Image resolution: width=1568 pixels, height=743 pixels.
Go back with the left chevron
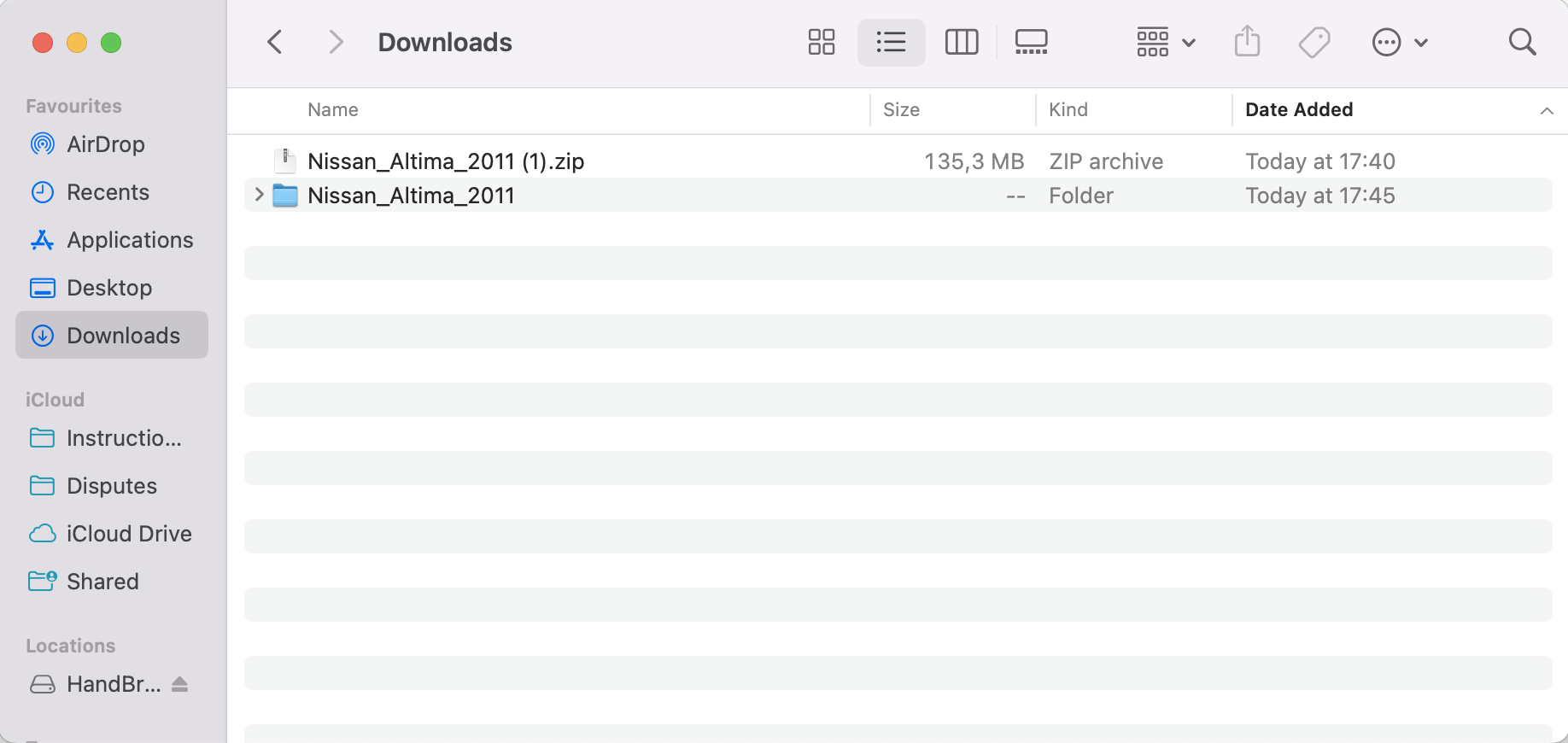pos(275,42)
